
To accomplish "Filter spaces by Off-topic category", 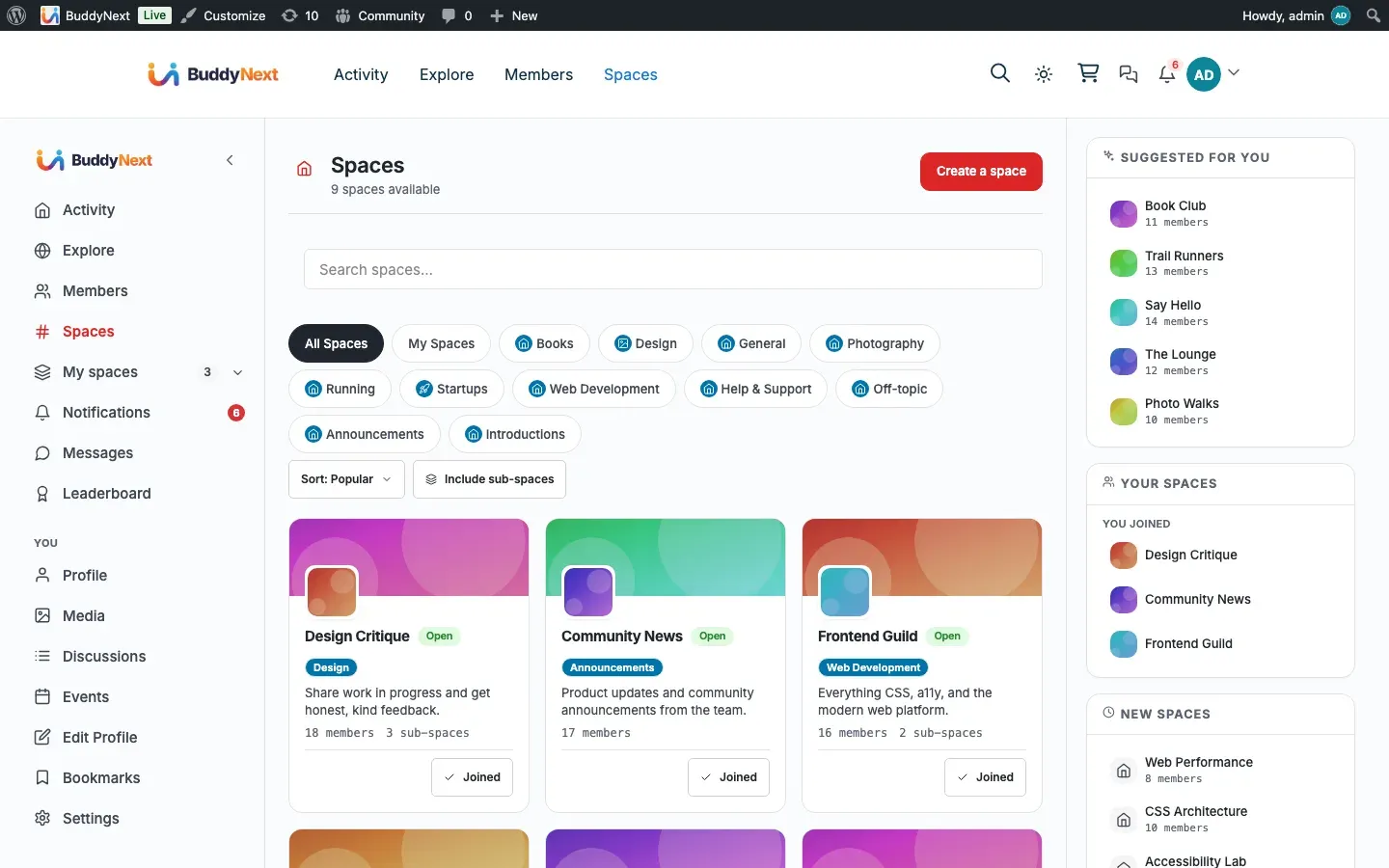I will coord(889,389).
